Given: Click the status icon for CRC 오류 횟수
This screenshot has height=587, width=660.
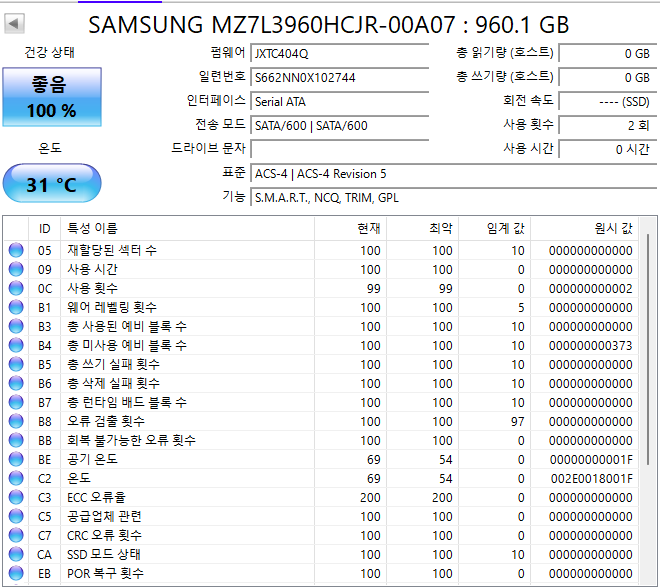Looking at the screenshot, I should tap(16, 535).
